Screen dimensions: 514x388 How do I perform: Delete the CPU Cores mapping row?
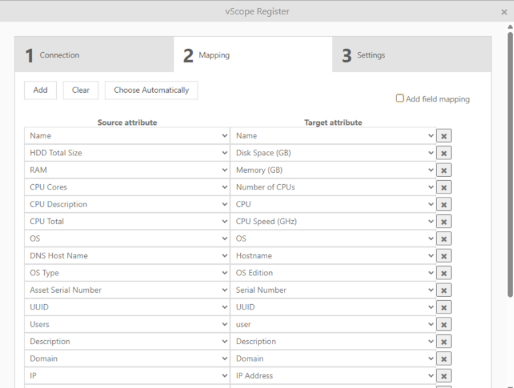444,187
